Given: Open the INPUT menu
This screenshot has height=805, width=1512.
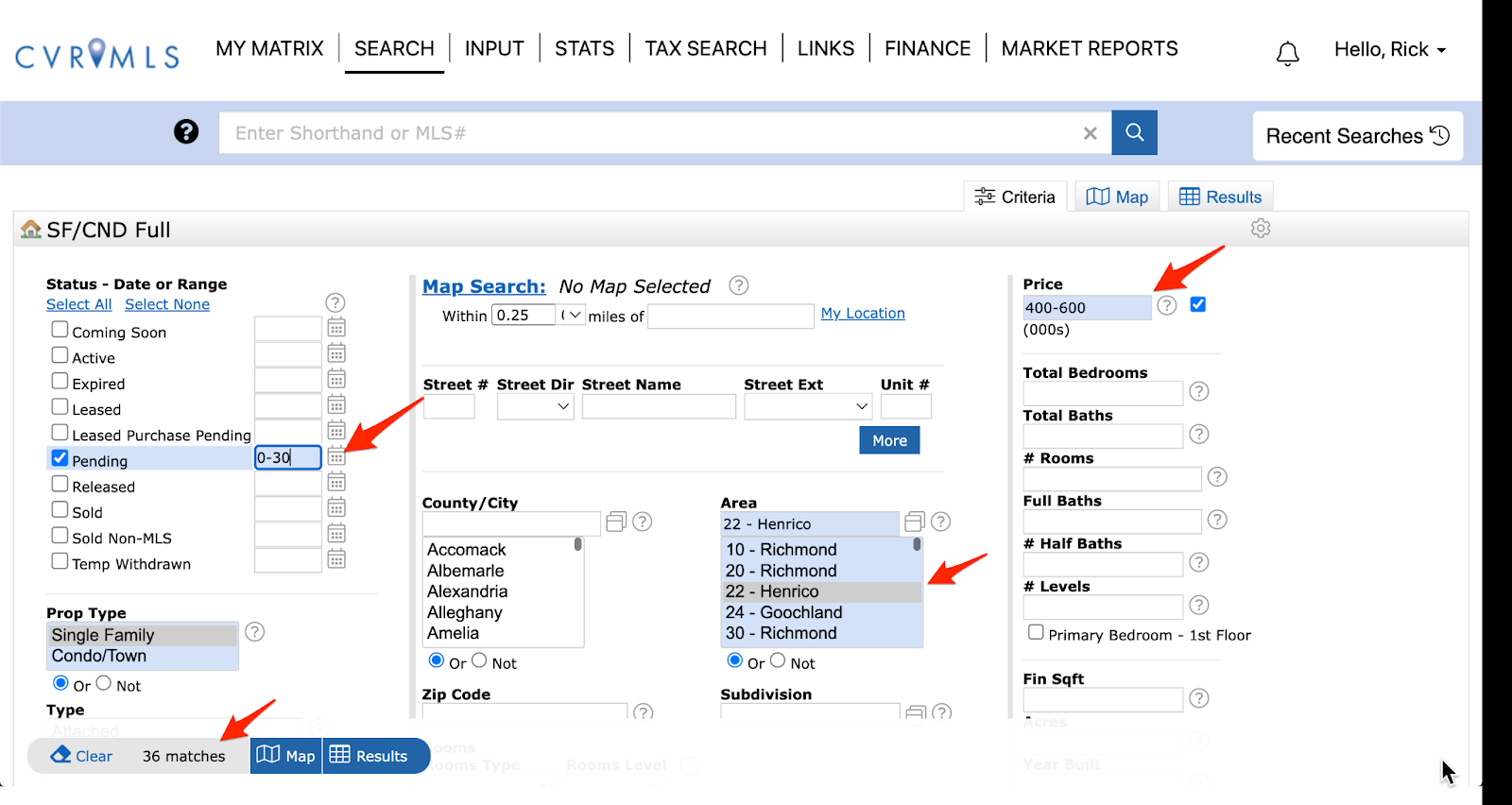Looking at the screenshot, I should tap(494, 48).
